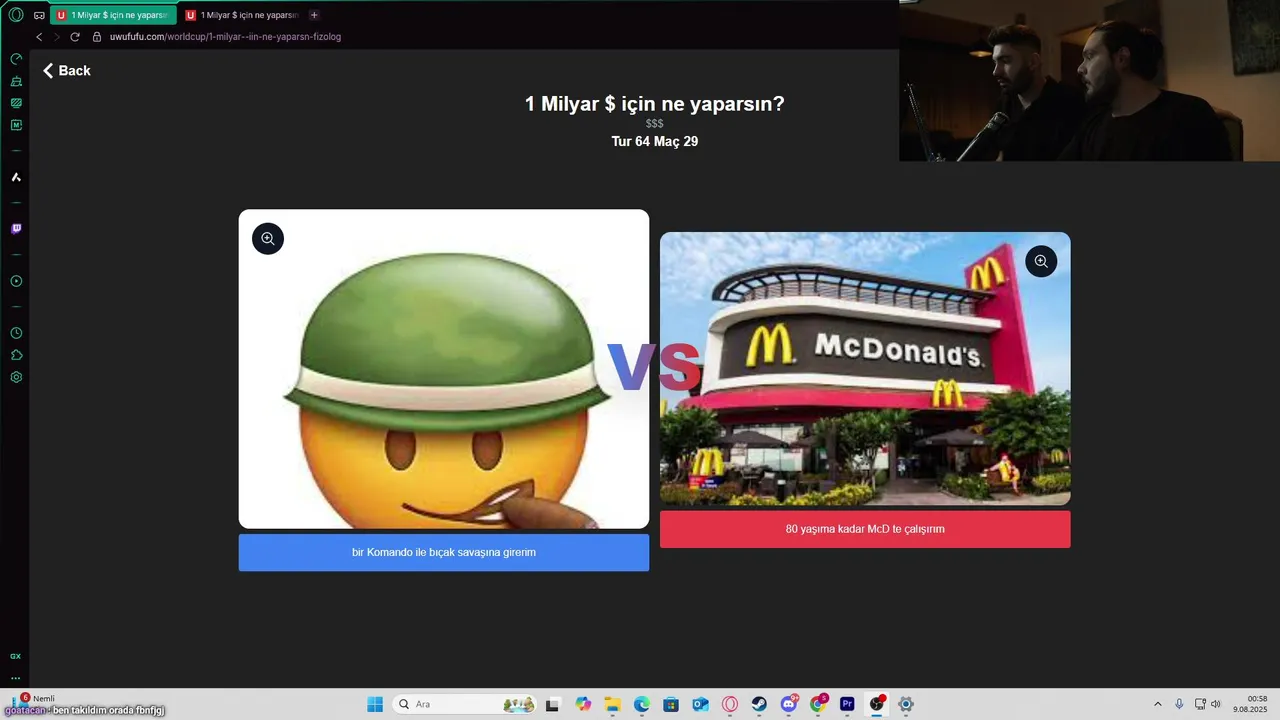Open GX Corner gamepad icon
This screenshot has width=1280, height=720.
click(39, 15)
